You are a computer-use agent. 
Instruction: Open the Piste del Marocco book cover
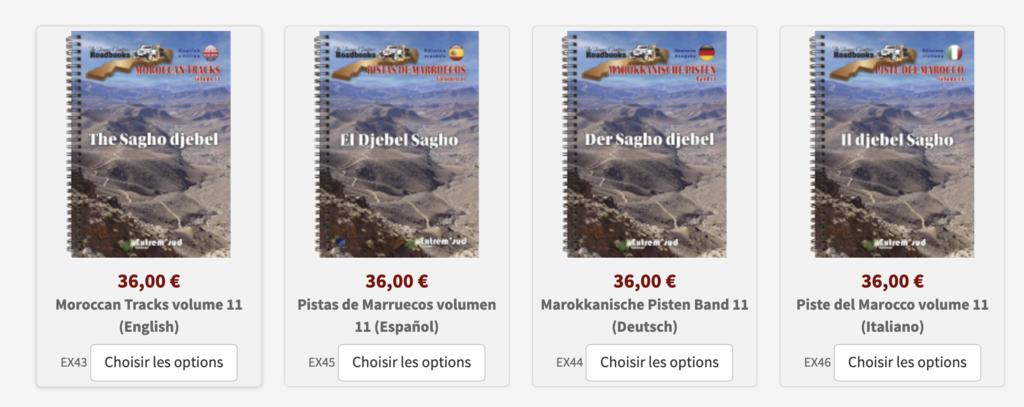click(892, 144)
